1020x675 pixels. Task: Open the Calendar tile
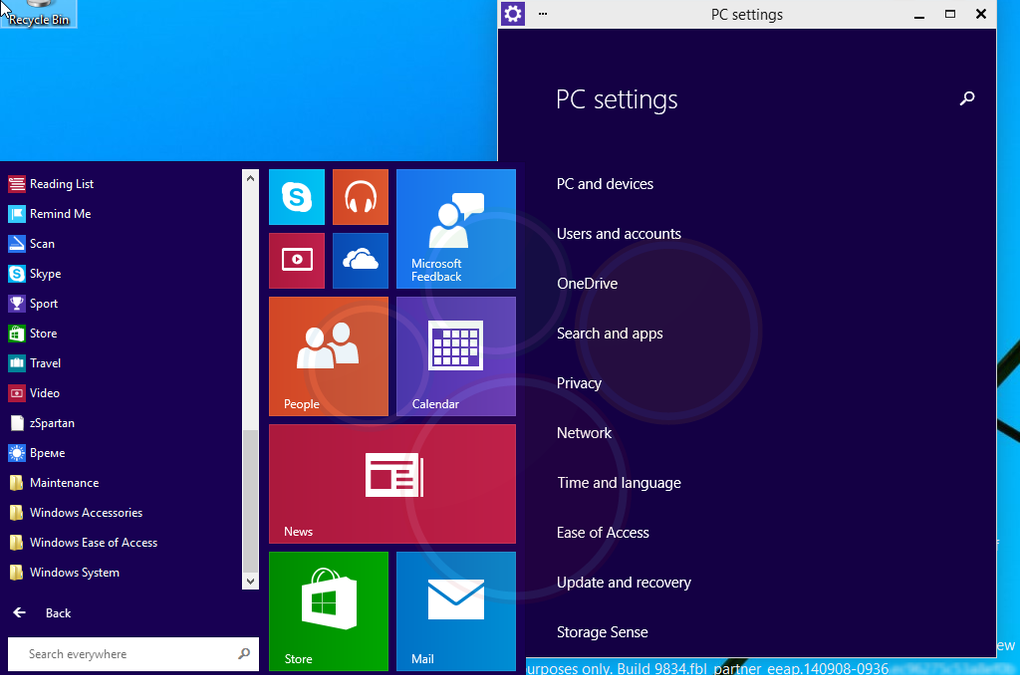click(x=456, y=356)
